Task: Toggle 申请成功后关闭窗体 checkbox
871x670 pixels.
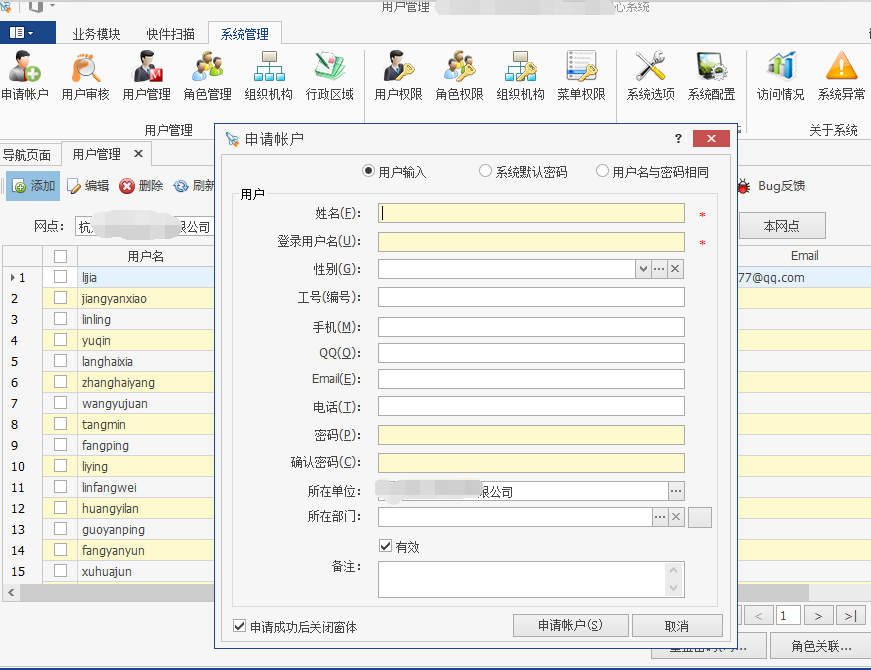Action: [239, 626]
